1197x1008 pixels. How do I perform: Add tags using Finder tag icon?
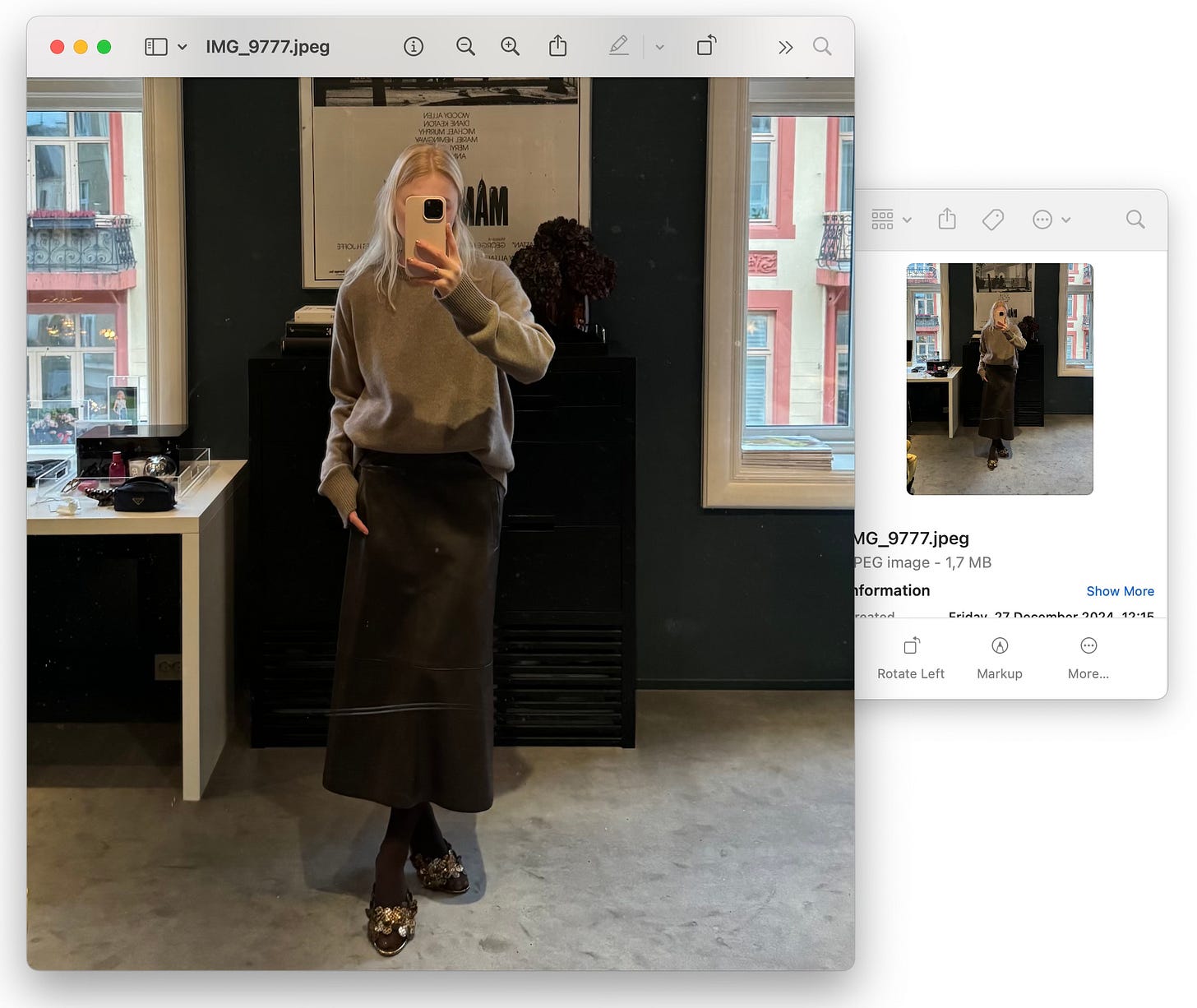[993, 220]
